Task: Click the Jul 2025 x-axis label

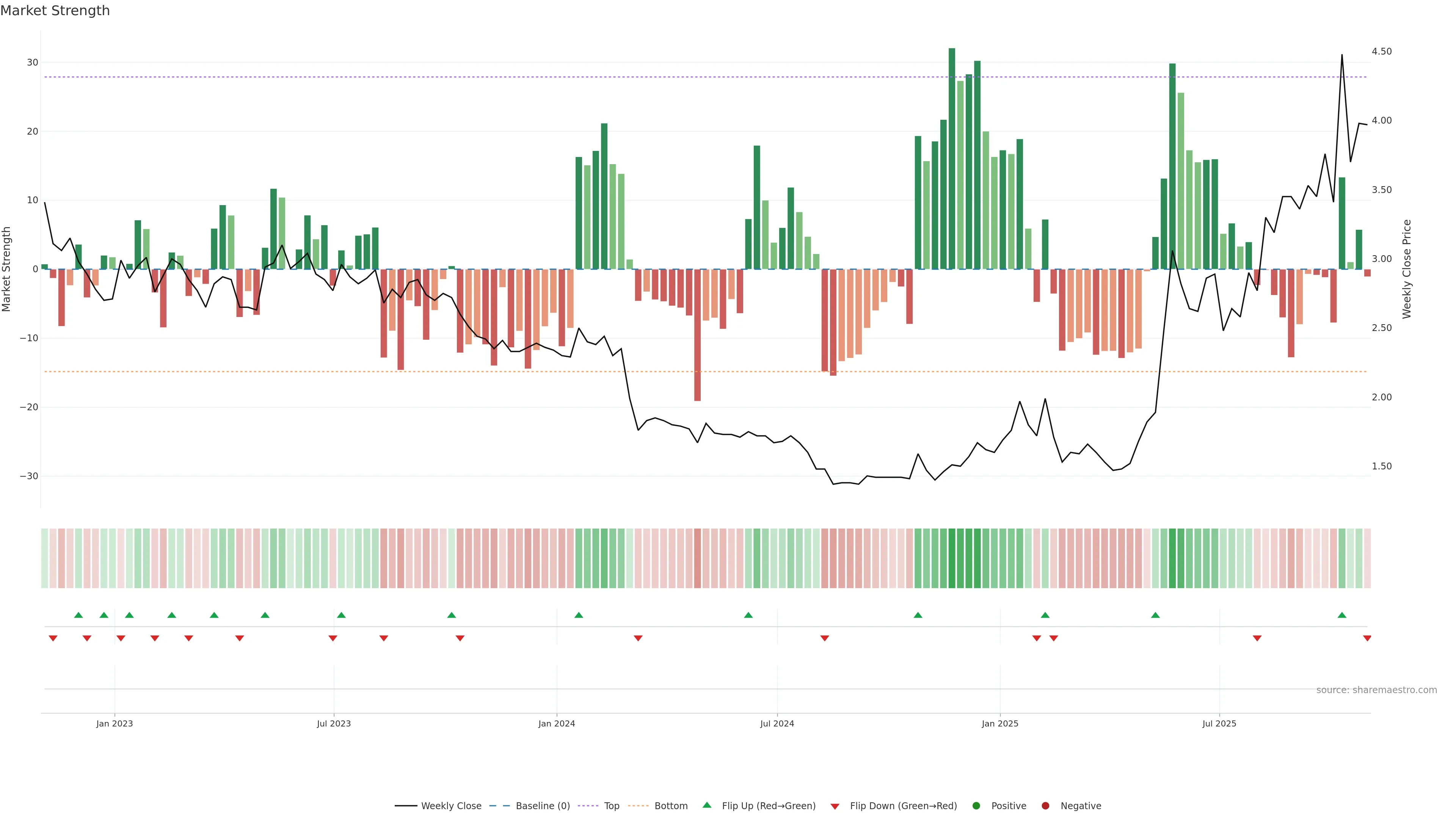Action: [1219, 723]
